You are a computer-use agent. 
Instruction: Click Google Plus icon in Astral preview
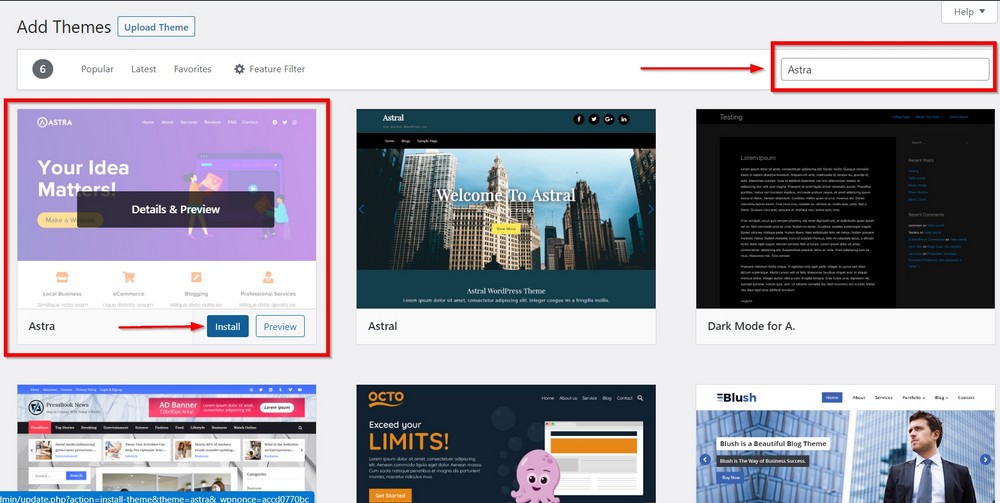point(608,119)
